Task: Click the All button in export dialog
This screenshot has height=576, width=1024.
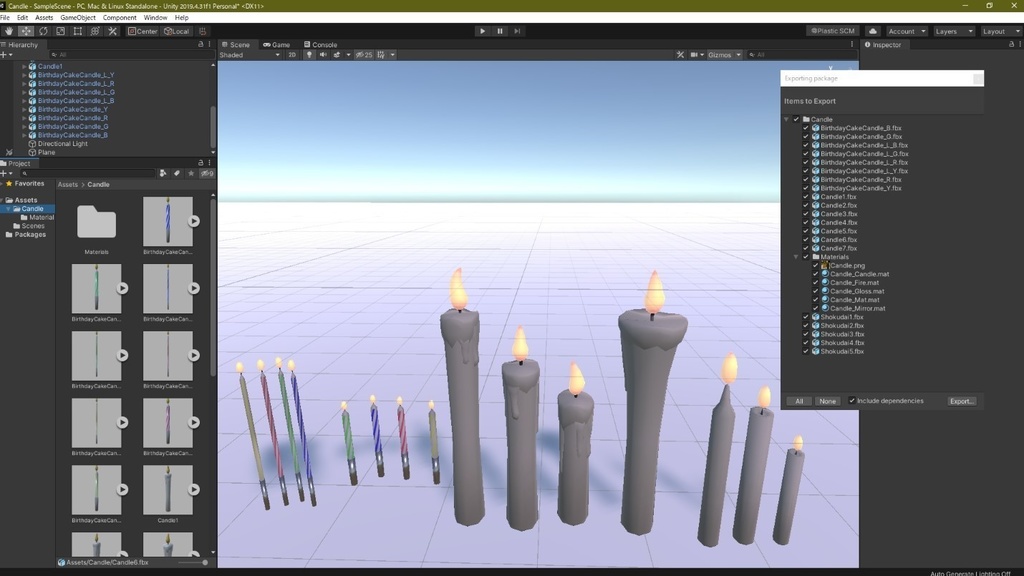Action: [799, 401]
